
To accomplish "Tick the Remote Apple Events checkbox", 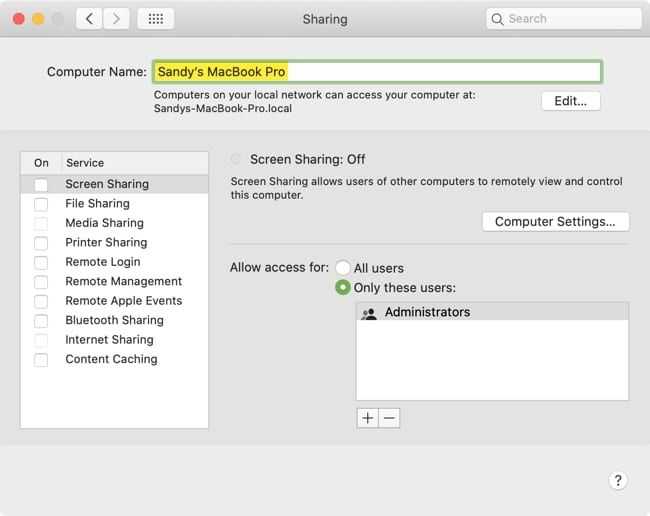I will point(41,301).
